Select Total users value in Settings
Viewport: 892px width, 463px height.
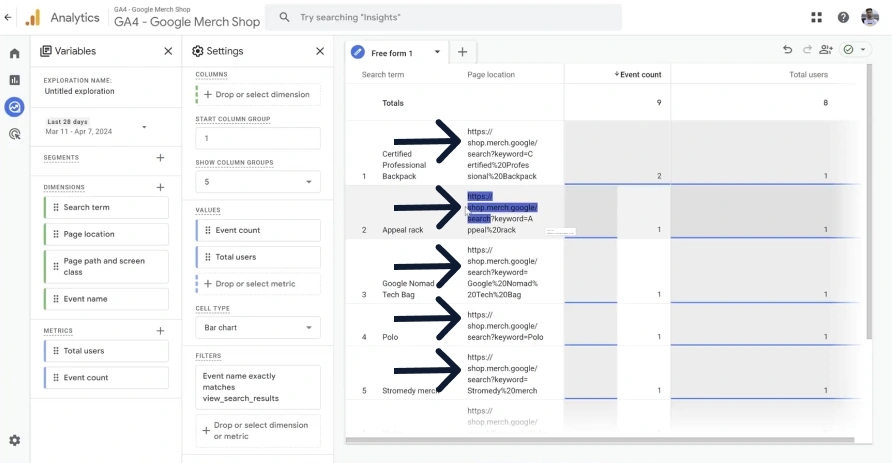click(258, 257)
